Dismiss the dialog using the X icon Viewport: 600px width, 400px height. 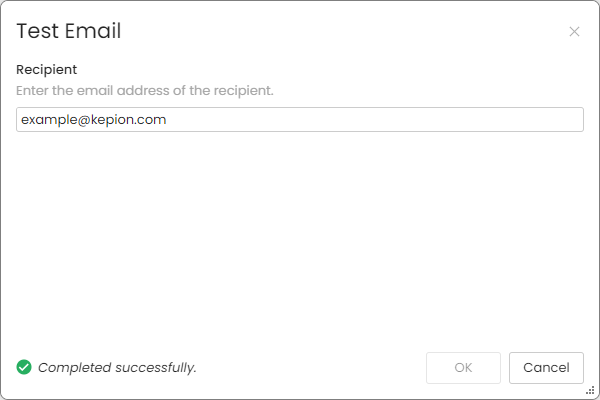pos(574,32)
